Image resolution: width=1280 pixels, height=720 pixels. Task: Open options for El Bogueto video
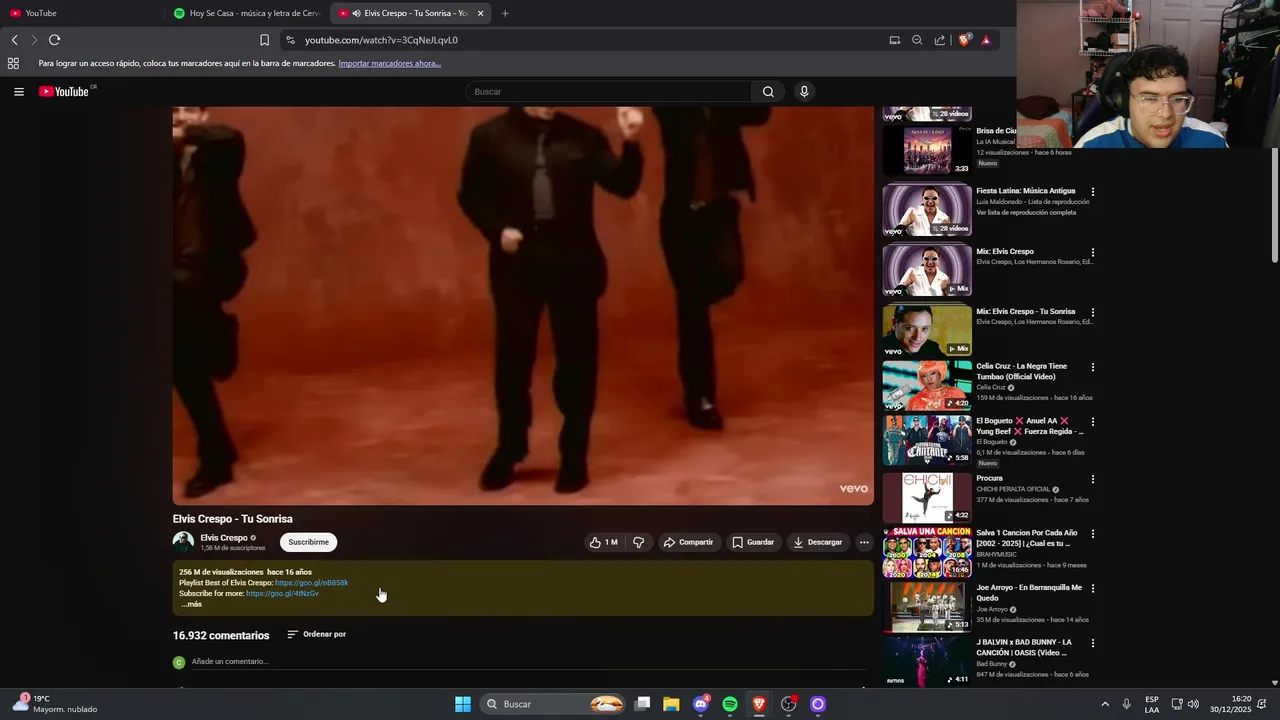(x=1092, y=422)
